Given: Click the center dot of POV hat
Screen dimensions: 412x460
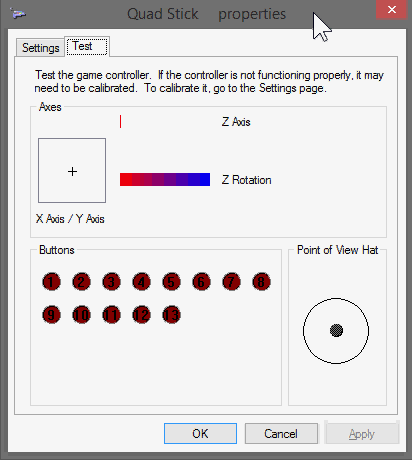Looking at the screenshot, I should (336, 331).
